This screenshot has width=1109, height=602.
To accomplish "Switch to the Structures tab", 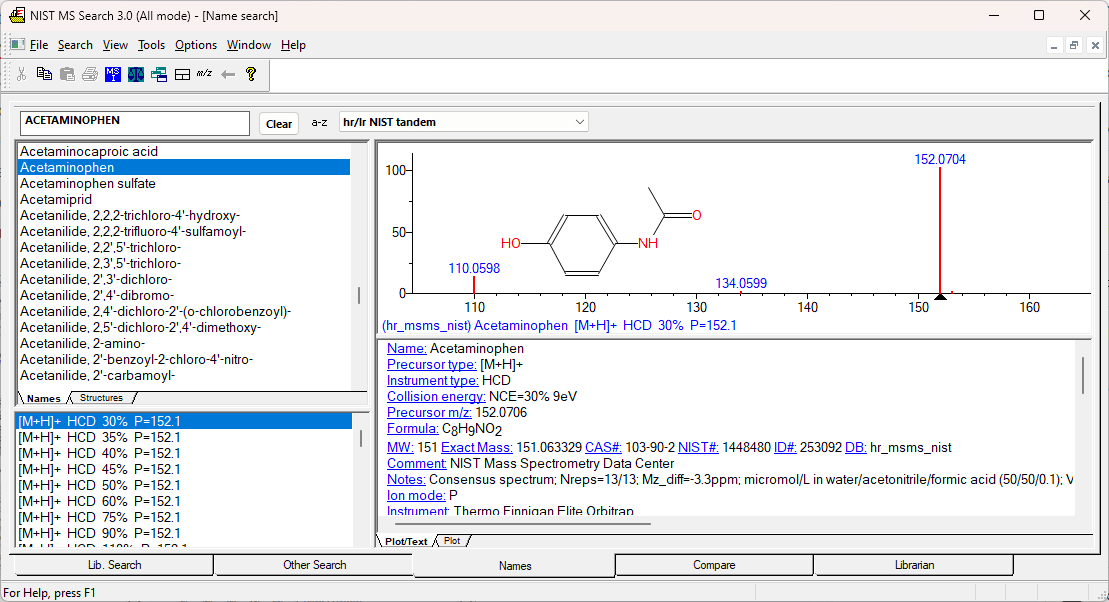I will pos(100,397).
